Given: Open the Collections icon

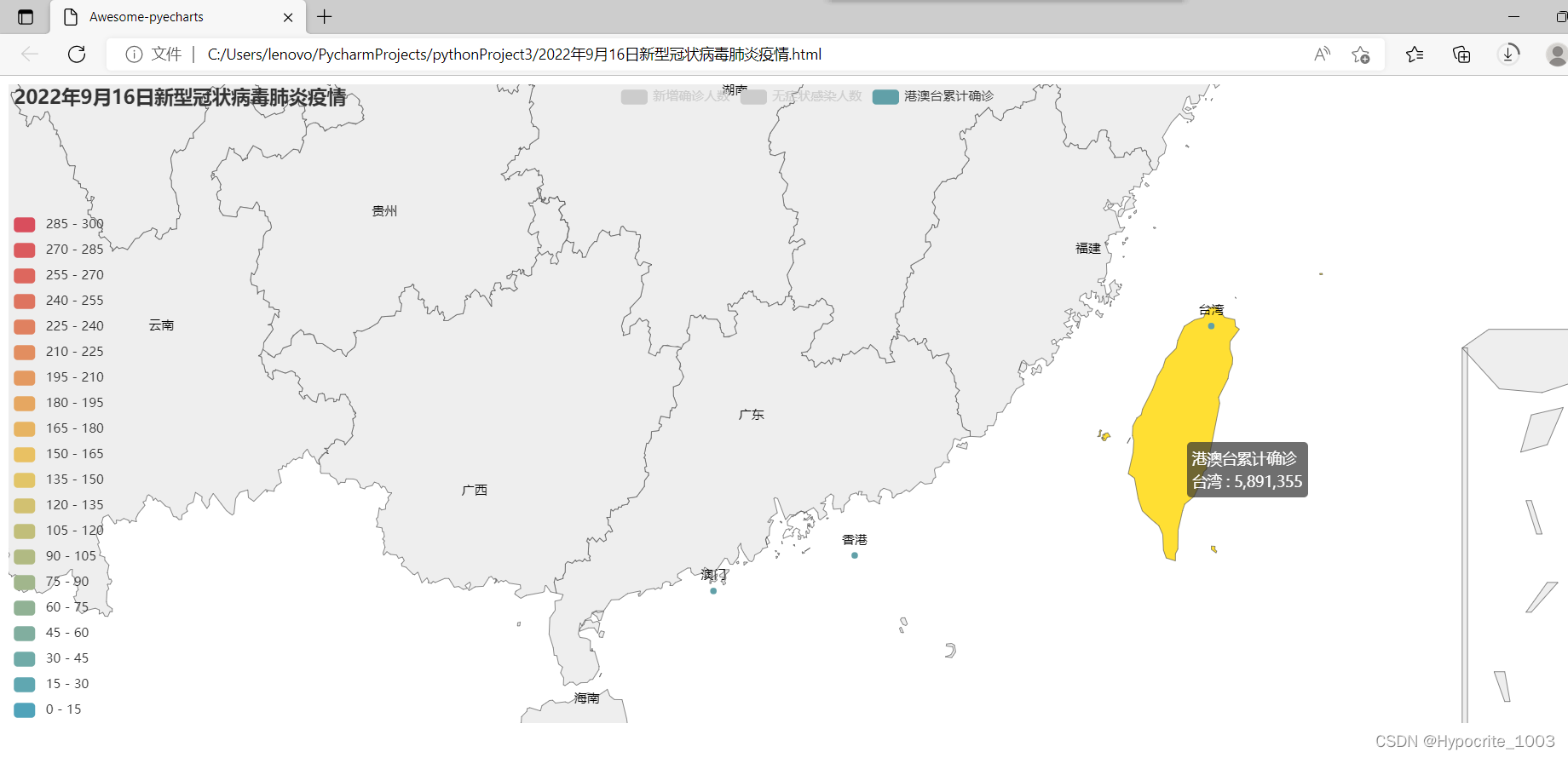Looking at the screenshot, I should click(x=1461, y=55).
